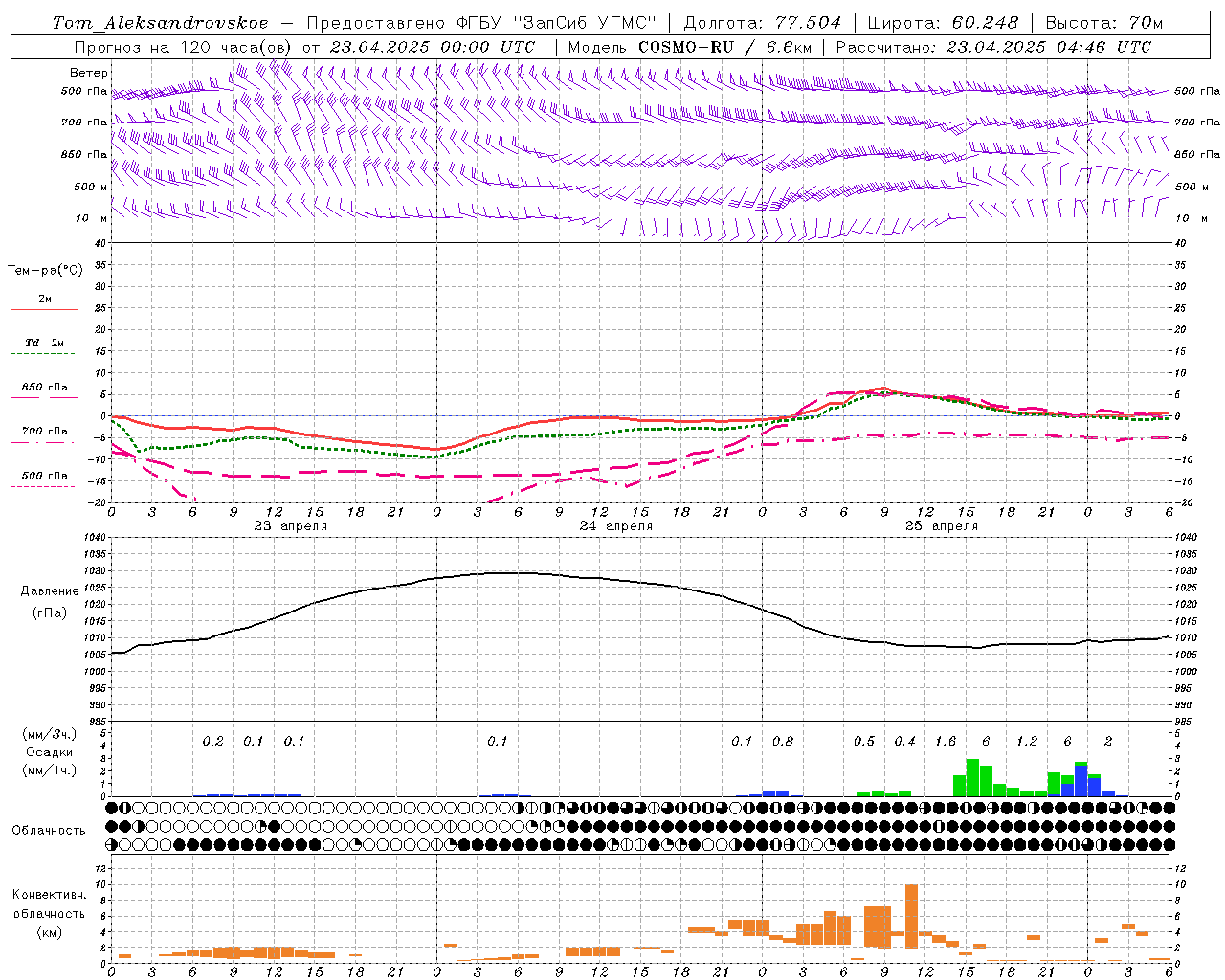Click the model name COSMO-RU / 6.6км

pos(724,47)
